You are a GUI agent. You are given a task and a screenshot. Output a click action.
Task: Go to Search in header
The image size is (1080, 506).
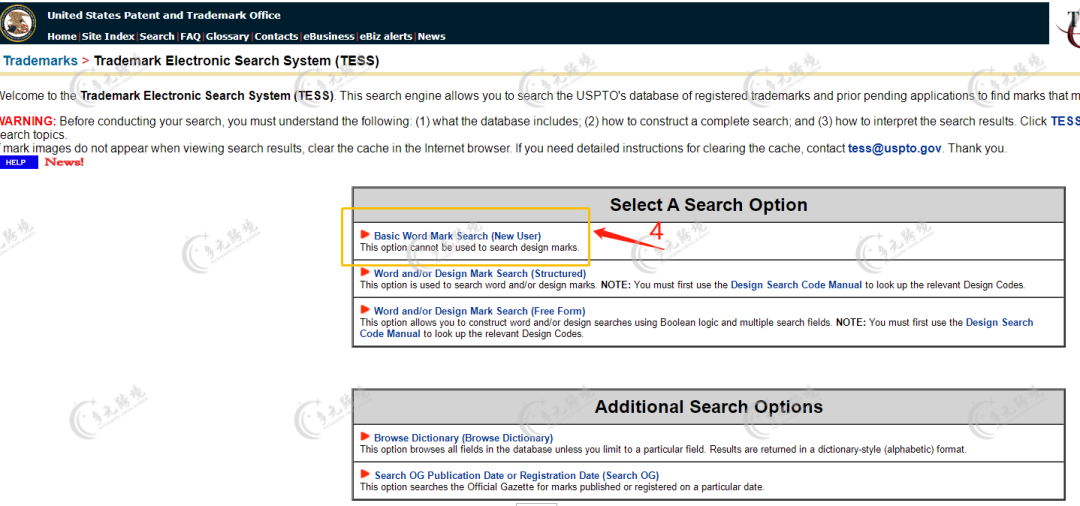tap(157, 36)
